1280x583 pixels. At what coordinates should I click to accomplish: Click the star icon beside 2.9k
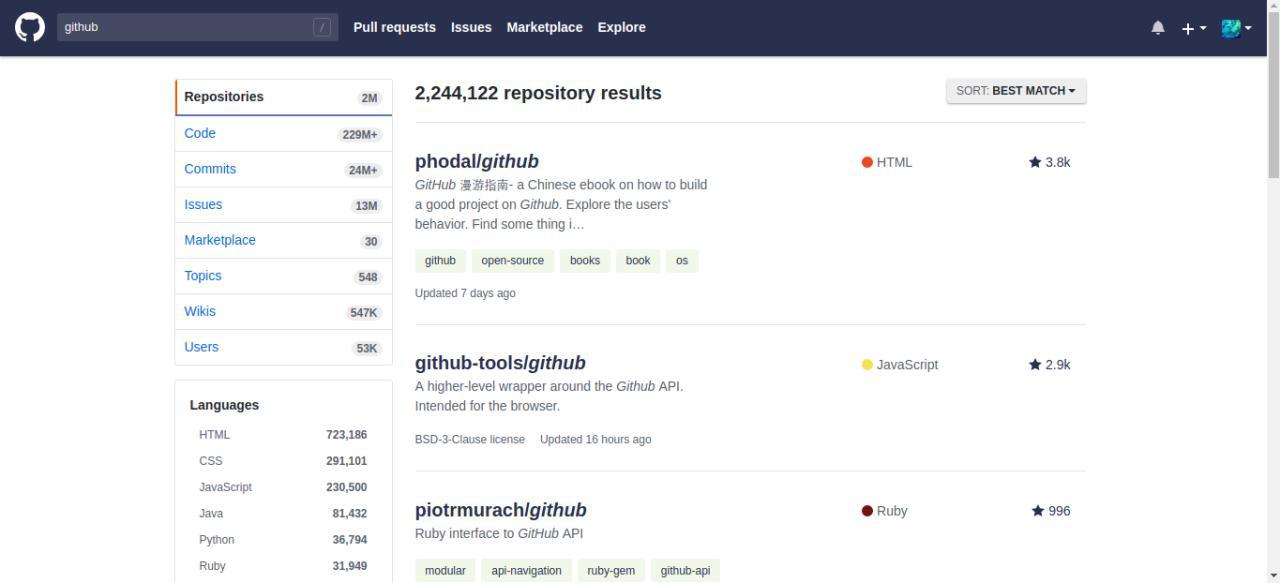pyautogui.click(x=1035, y=364)
